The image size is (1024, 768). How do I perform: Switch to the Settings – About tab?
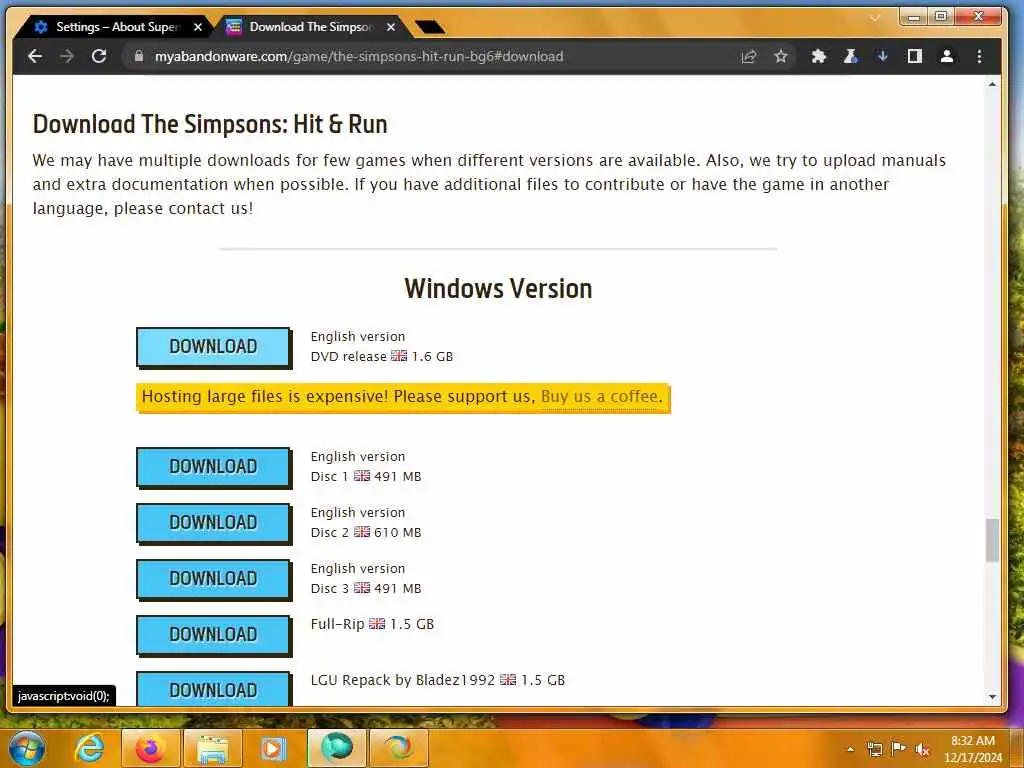[x=113, y=27]
